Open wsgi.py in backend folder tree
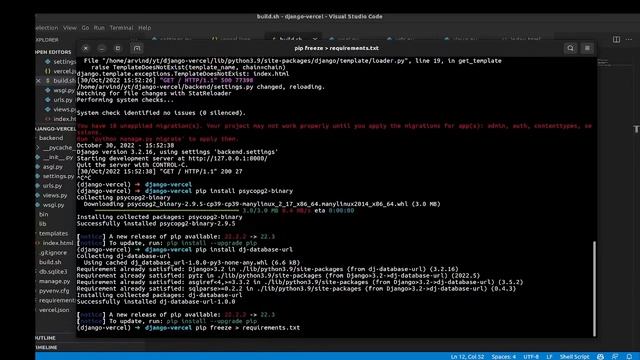 [50, 205]
